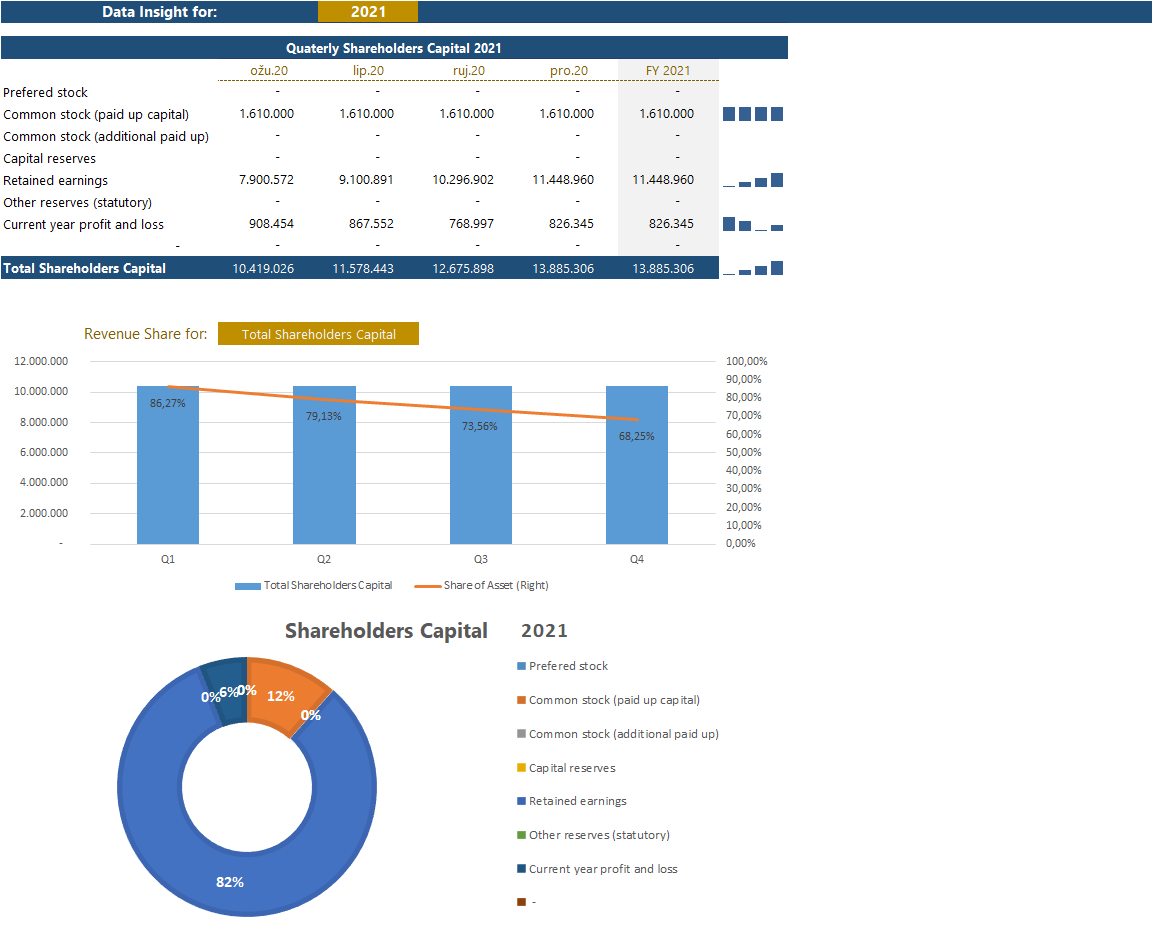Viewport: 1152px width, 932px height.
Task: Click the Total Shareholders Capital bar chart legend entry
Action: tap(314, 585)
